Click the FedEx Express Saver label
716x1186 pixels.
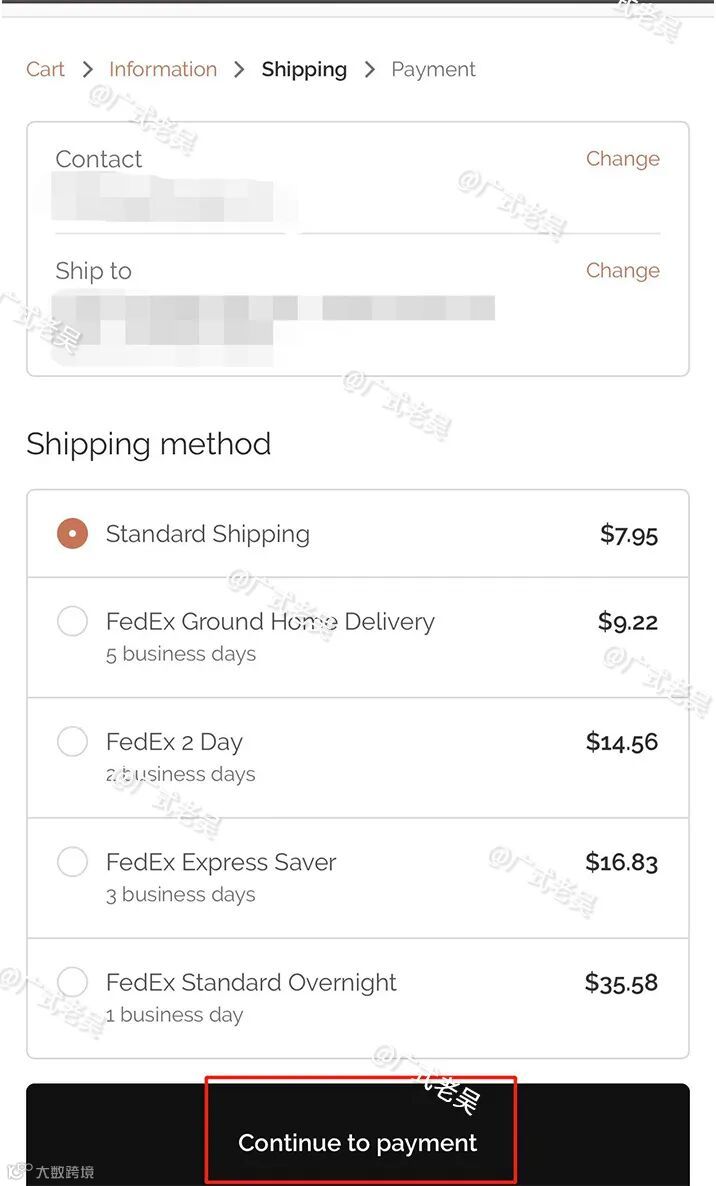[221, 862]
